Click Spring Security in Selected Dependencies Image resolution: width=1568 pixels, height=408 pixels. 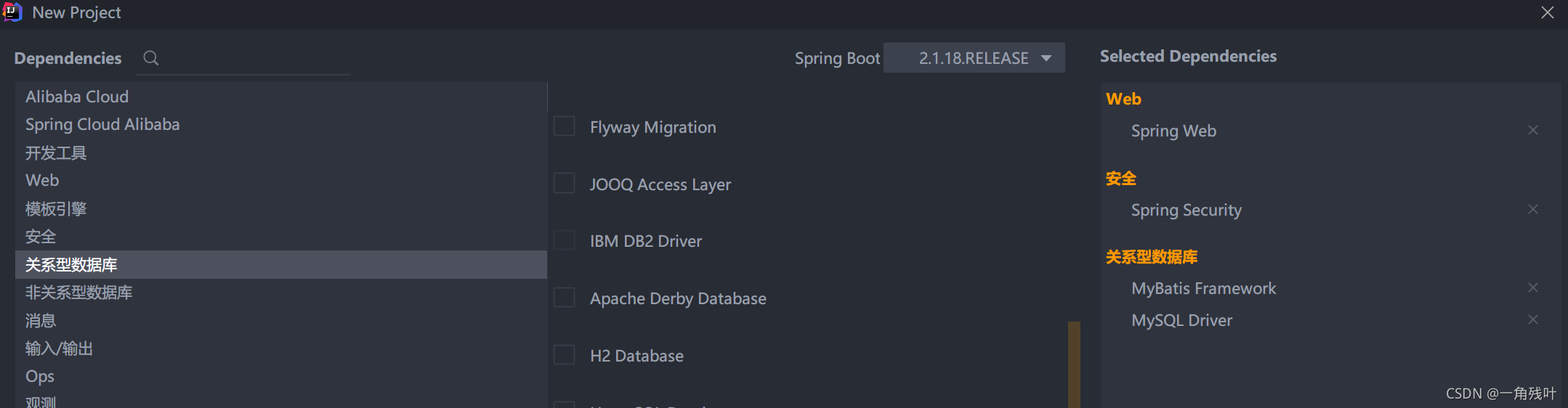[x=1186, y=210]
